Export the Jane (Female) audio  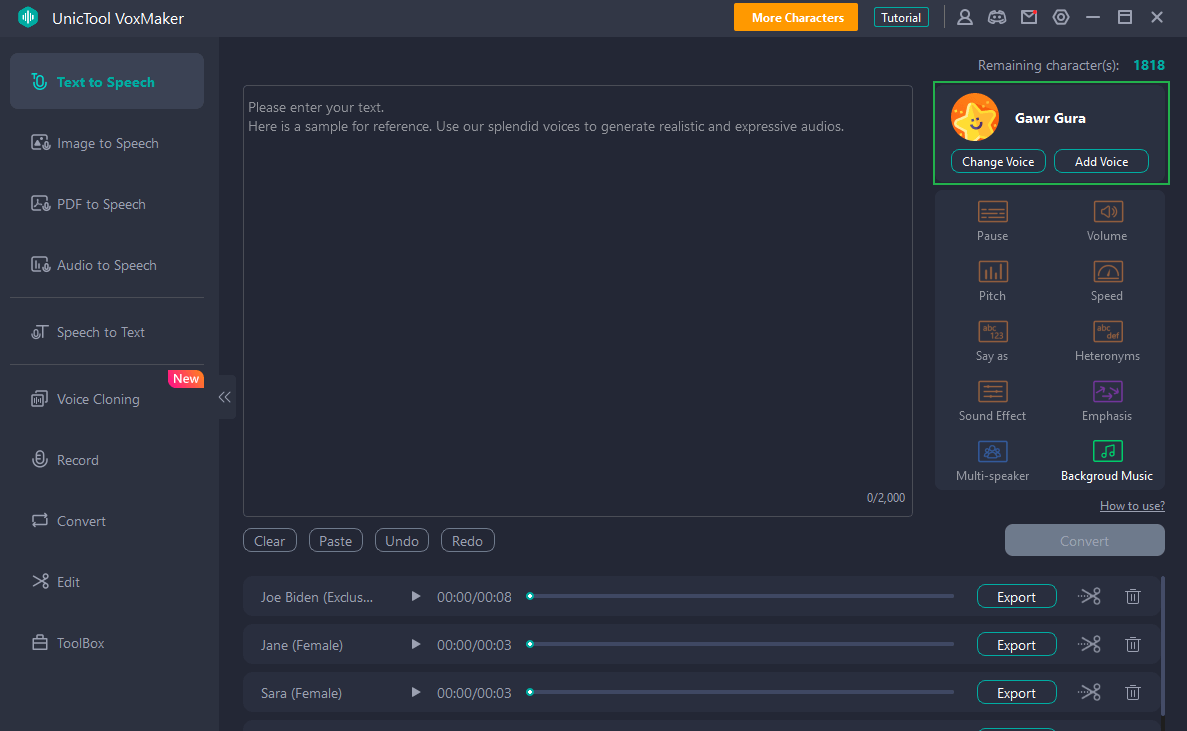click(x=1016, y=645)
